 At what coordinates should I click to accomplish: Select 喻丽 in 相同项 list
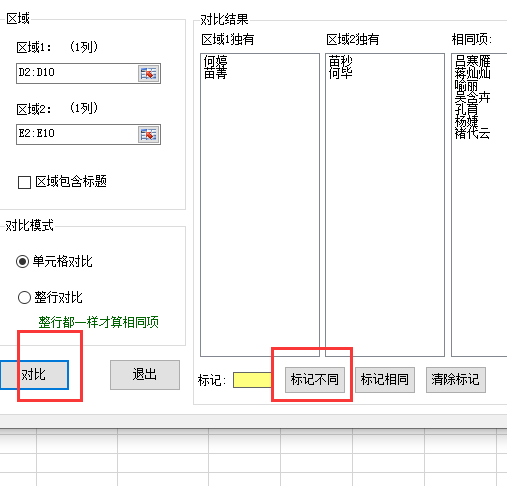click(x=466, y=85)
